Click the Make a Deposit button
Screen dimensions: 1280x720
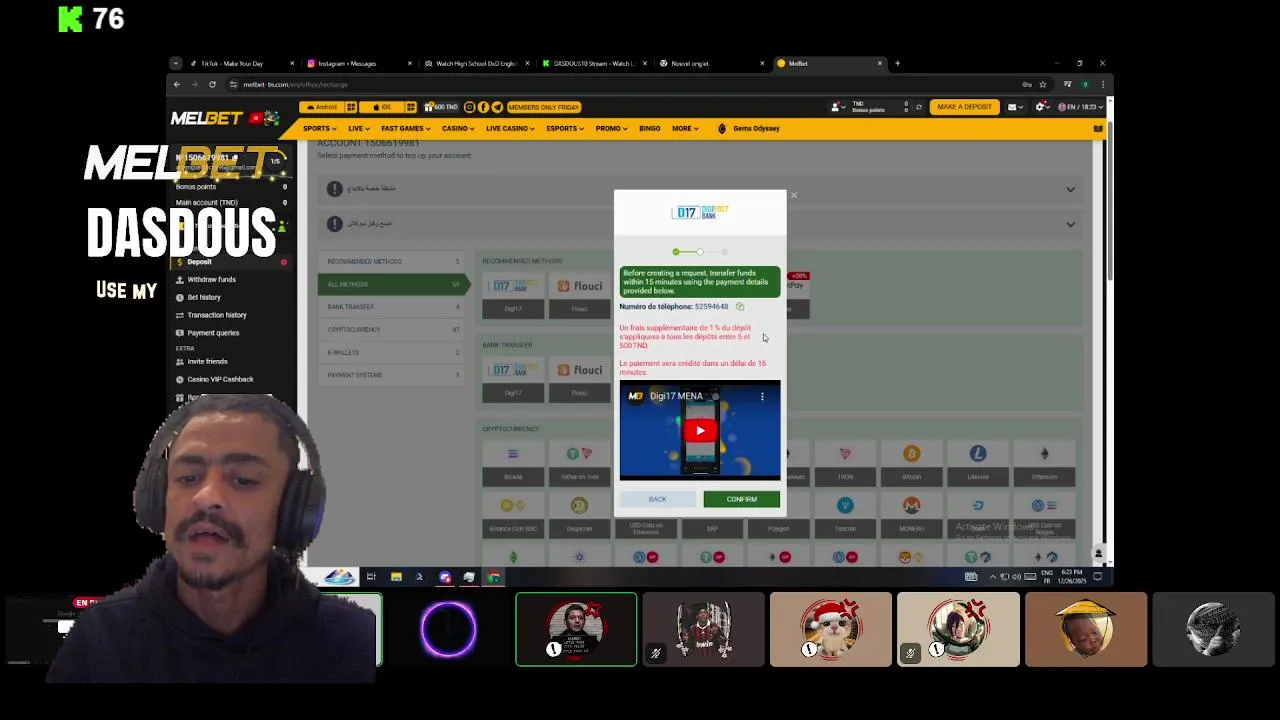pos(964,107)
